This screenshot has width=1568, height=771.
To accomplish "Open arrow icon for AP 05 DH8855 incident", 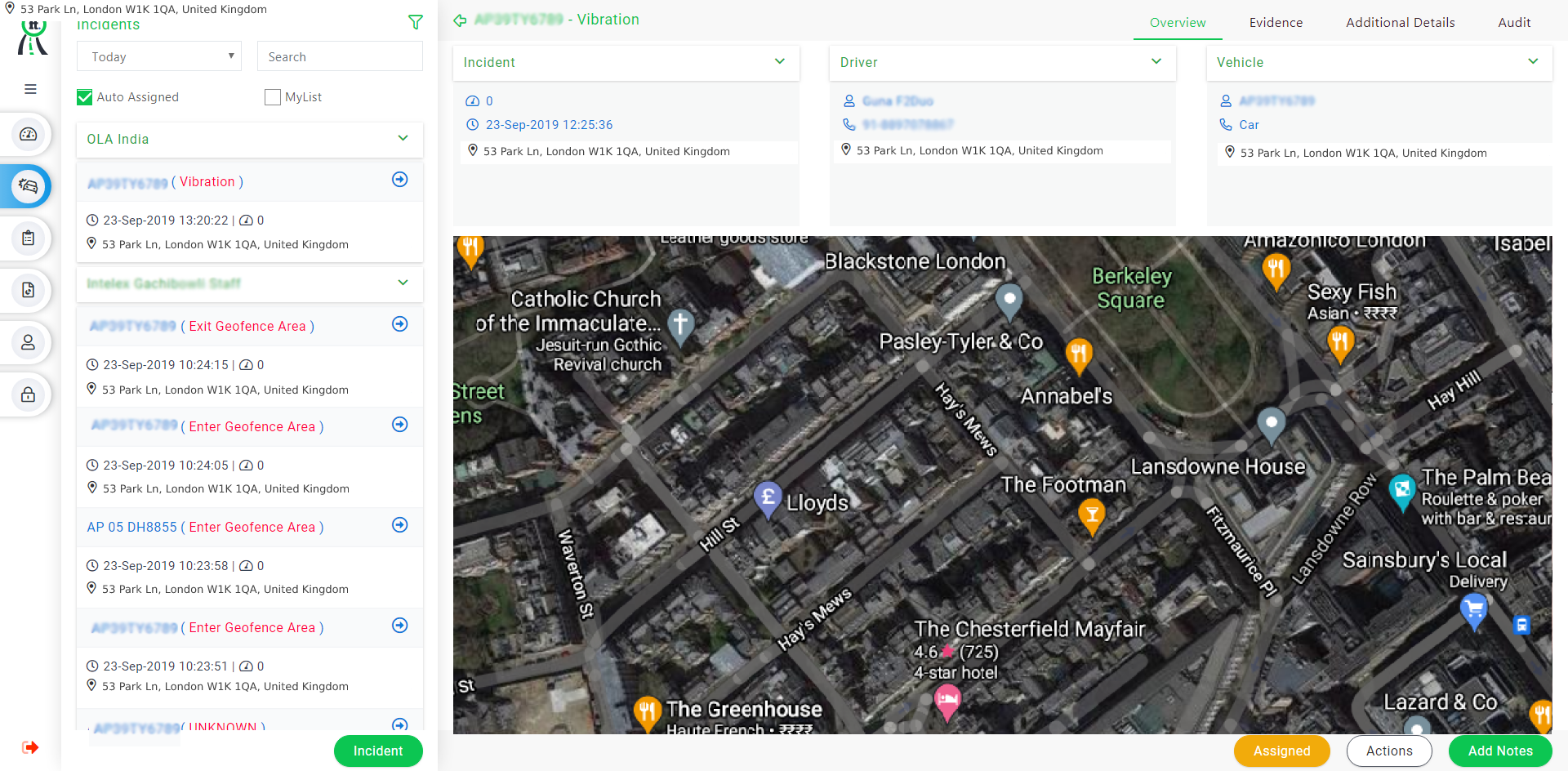I will point(400,525).
